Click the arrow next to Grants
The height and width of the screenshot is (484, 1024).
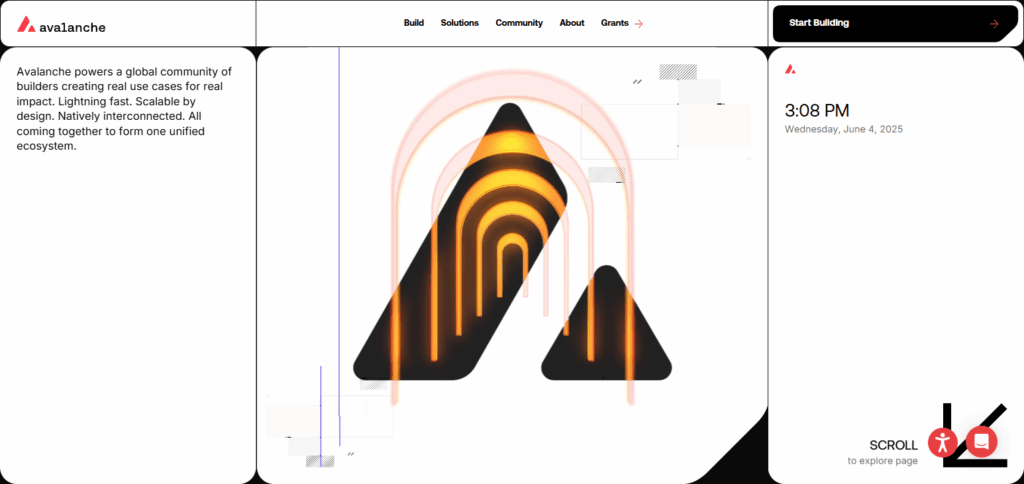(x=639, y=23)
